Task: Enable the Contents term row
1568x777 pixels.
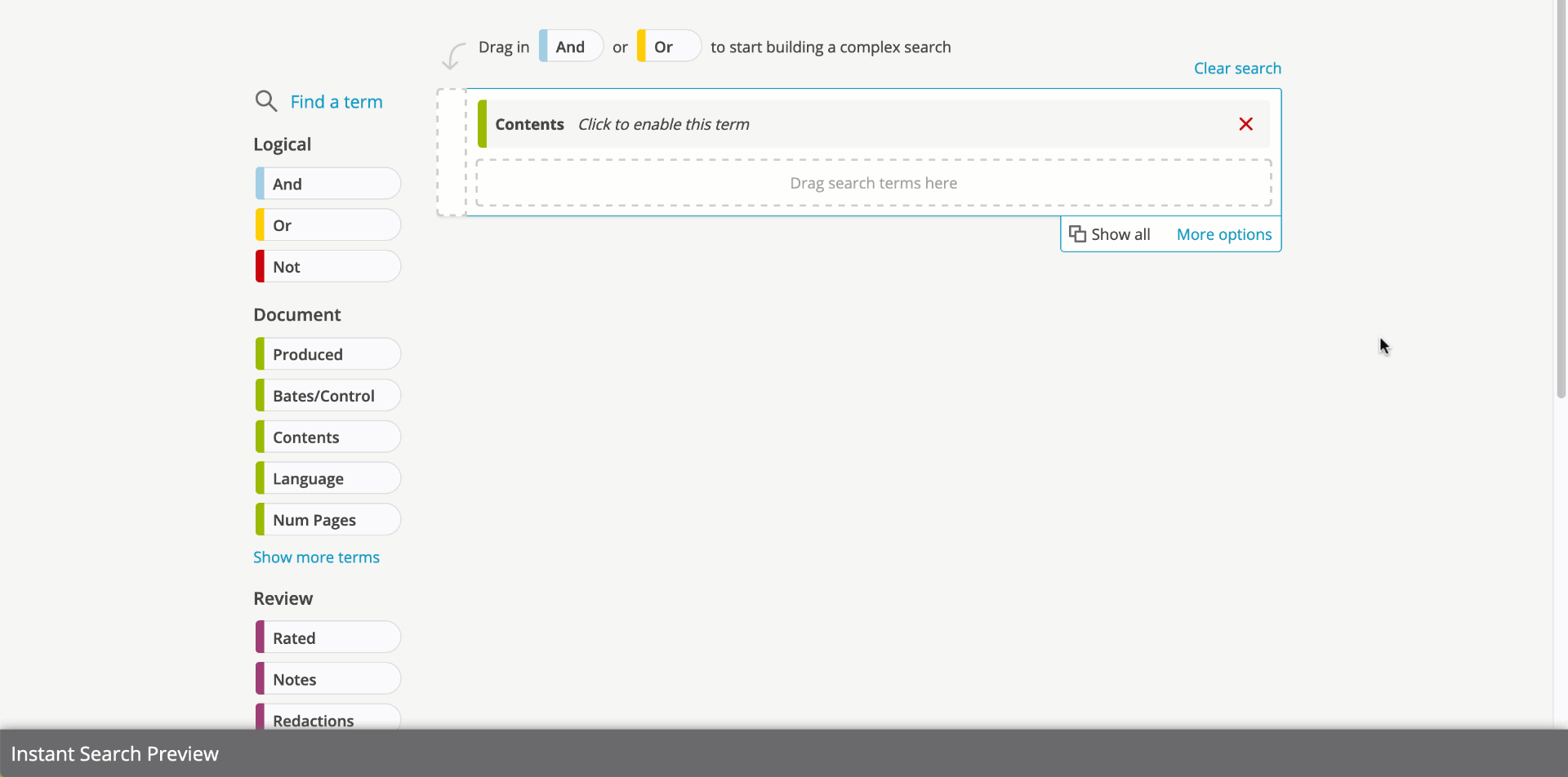Action: [873, 124]
